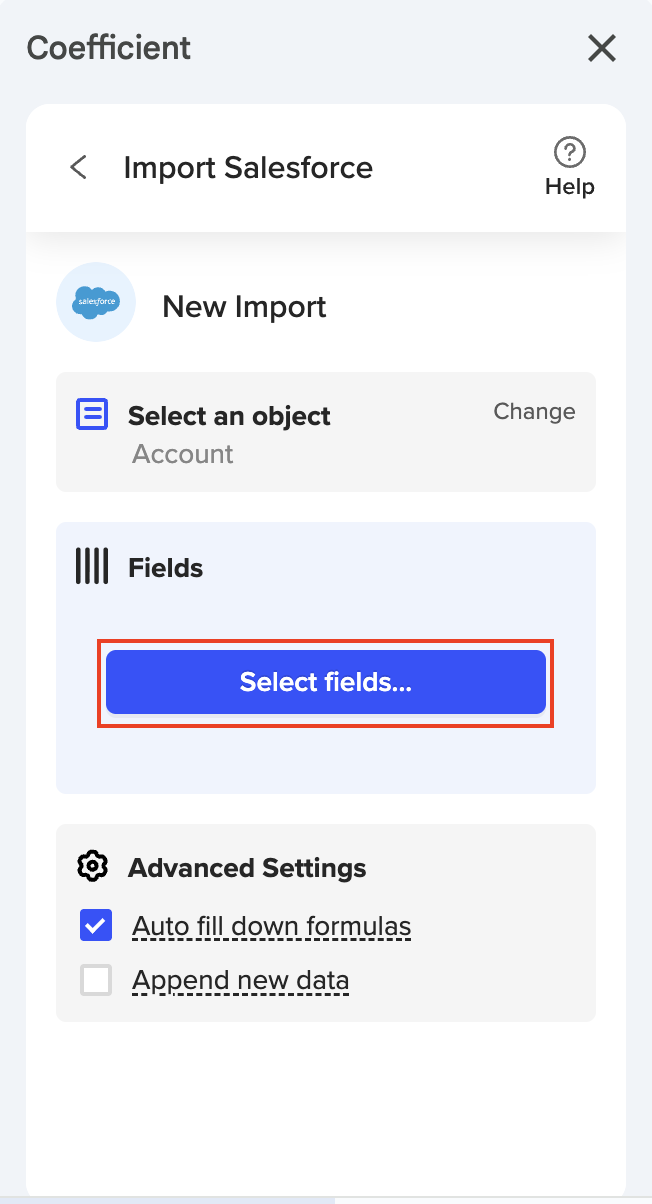This screenshot has height=1204, width=652.
Task: Click the Auto fill down formulas label
Action: click(271, 926)
